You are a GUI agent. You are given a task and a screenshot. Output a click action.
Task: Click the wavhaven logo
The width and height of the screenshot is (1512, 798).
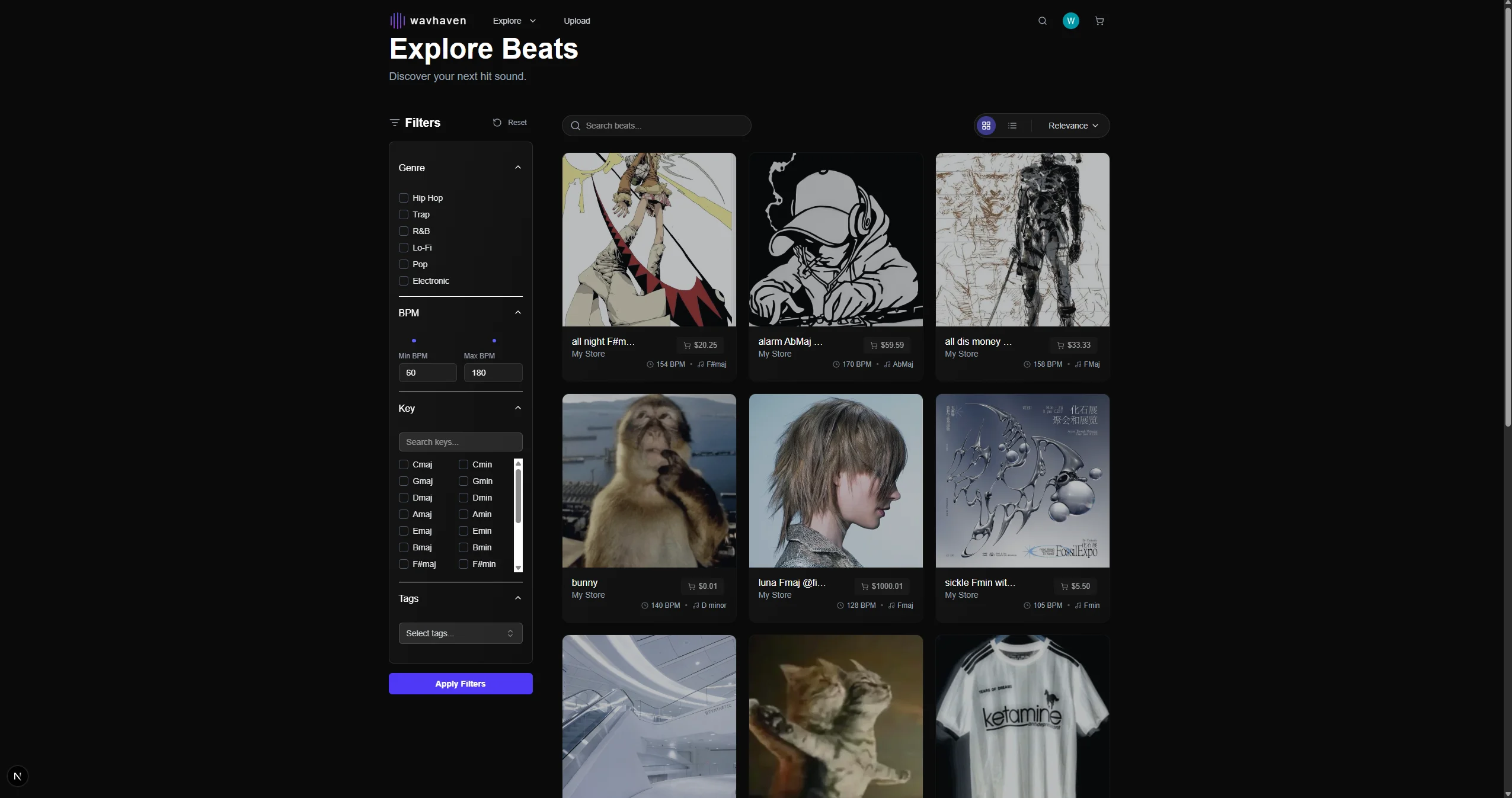(428, 21)
